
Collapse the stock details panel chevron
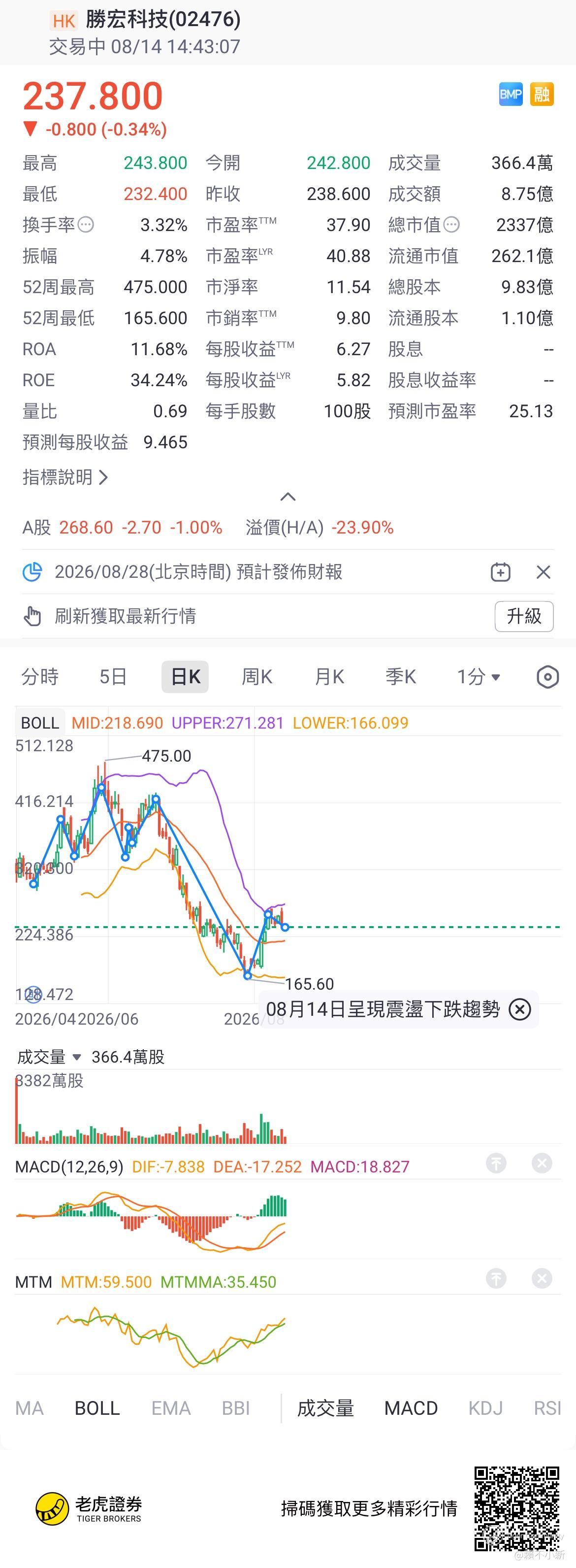click(x=288, y=497)
